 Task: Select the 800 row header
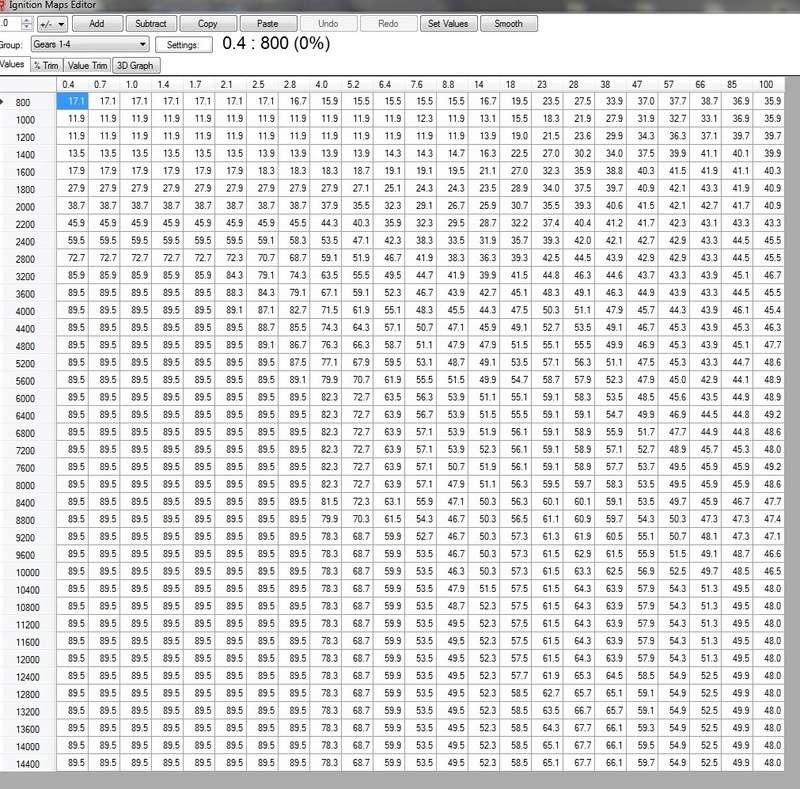(x=28, y=102)
